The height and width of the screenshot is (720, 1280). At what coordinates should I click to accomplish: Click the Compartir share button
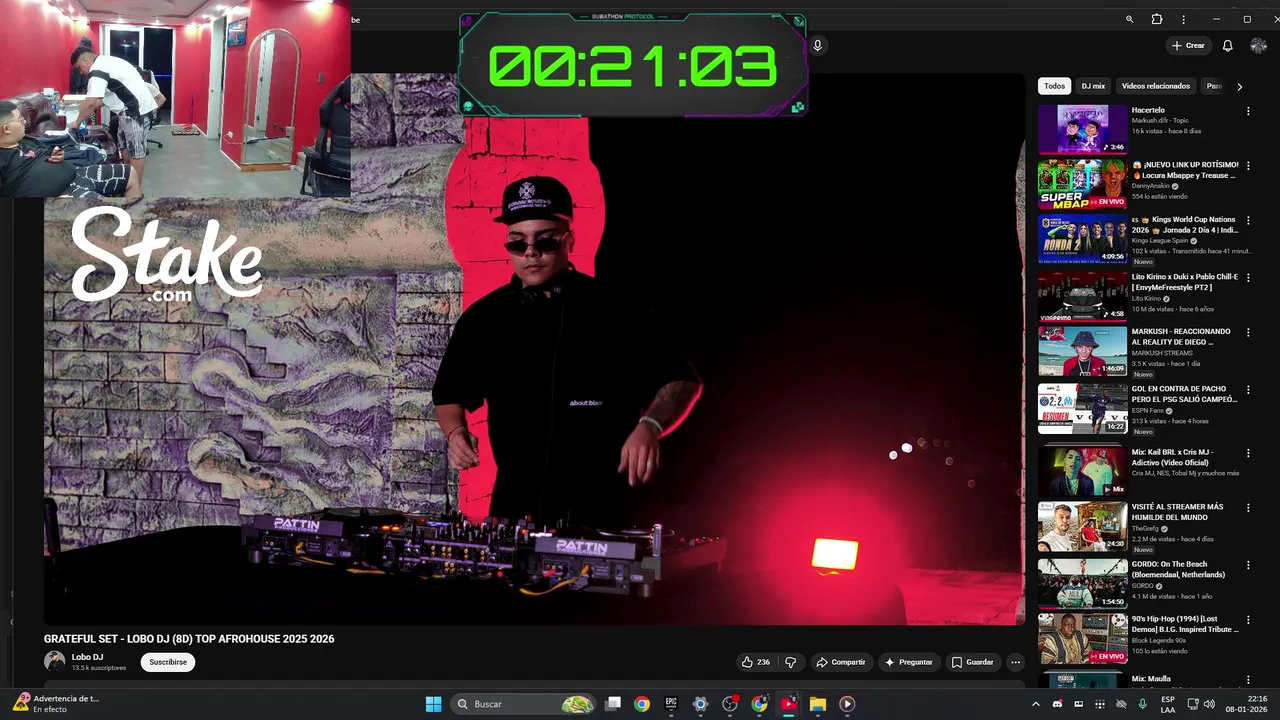pos(840,662)
